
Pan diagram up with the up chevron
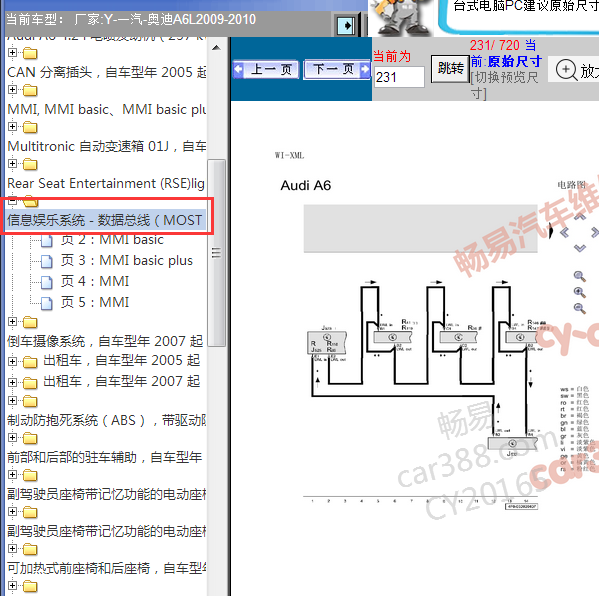pos(580,217)
